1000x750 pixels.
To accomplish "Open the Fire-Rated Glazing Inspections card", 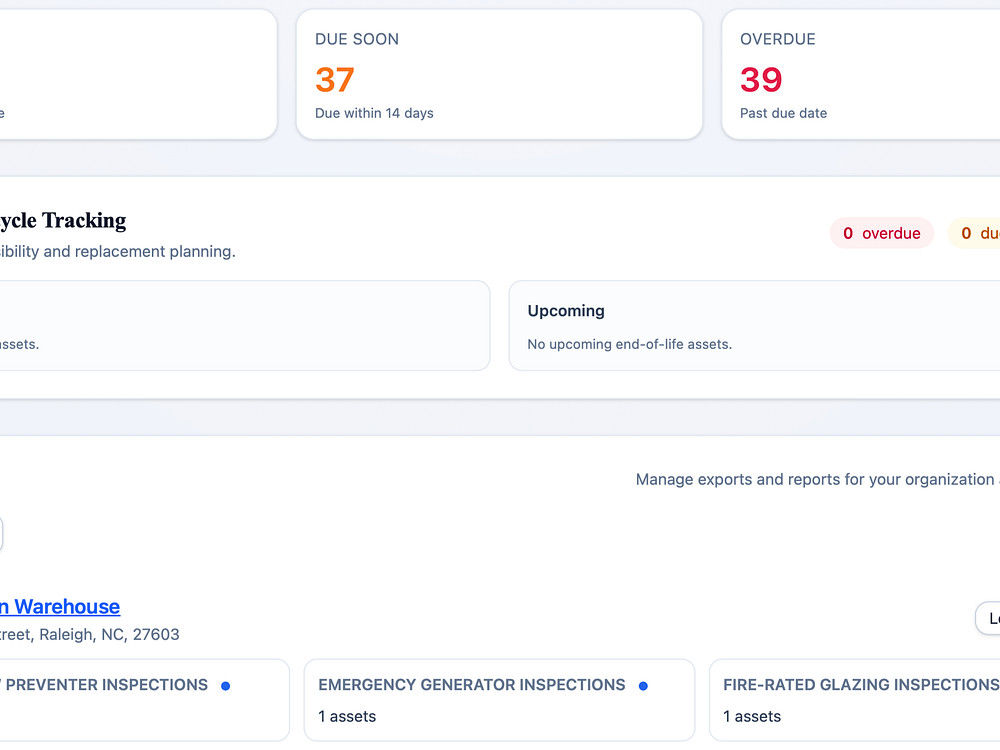I will 855,700.
